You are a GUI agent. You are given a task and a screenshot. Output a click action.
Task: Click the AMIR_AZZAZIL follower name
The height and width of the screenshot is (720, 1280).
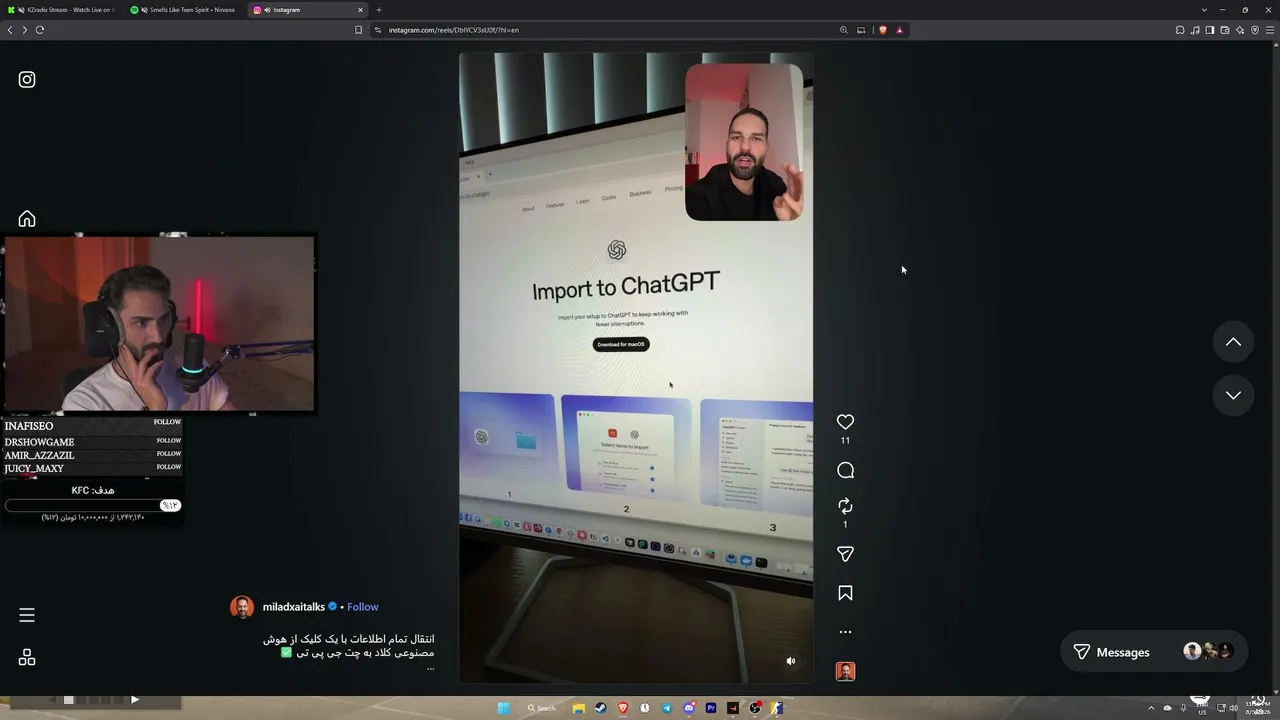coord(39,455)
